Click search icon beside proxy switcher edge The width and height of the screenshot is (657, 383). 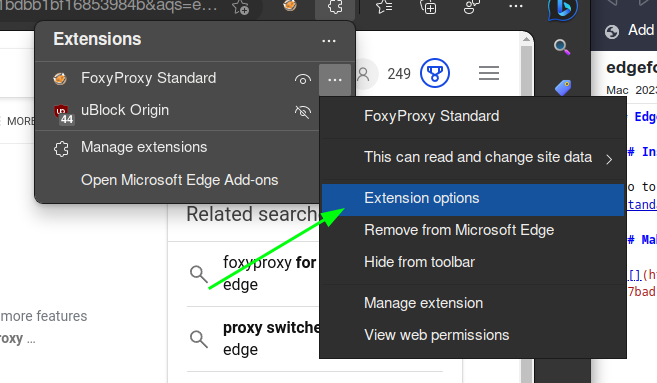coord(199,339)
